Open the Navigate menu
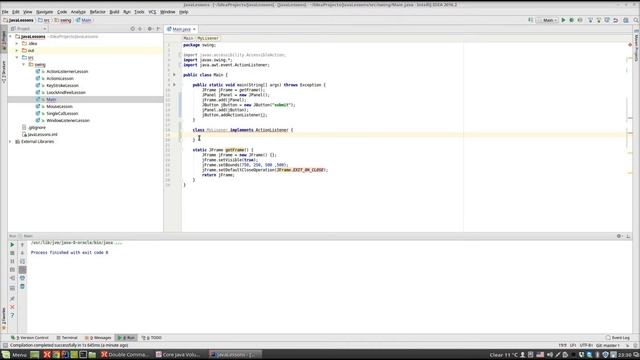This screenshot has width=640, height=360. click(x=44, y=12)
